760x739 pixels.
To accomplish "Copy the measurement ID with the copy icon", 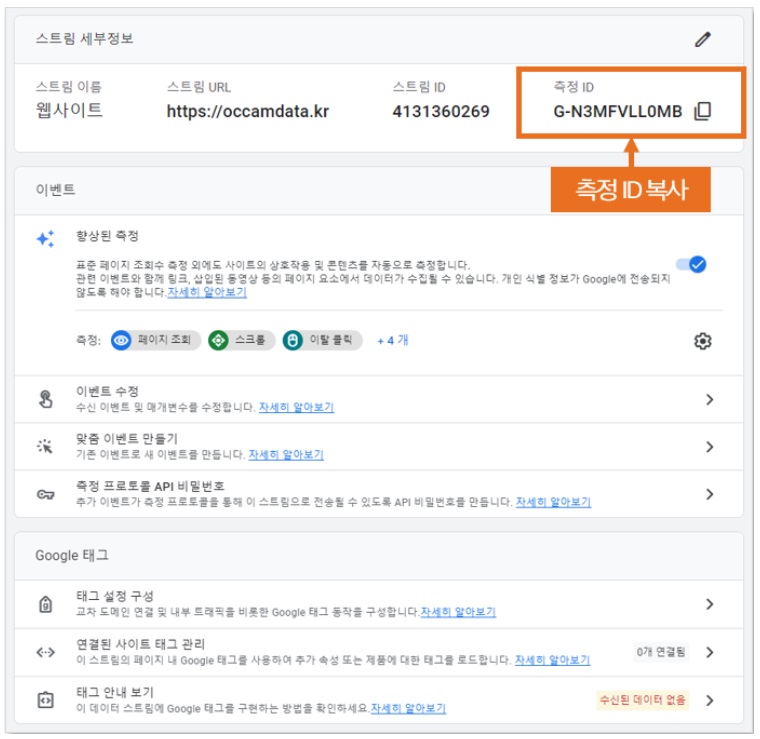I will click(702, 111).
